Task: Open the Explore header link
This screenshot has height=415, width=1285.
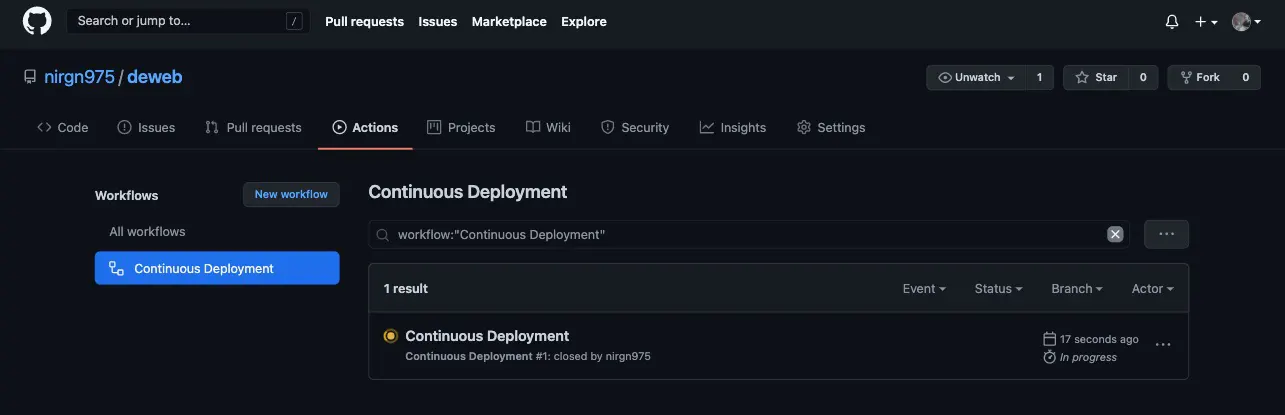Action: [x=584, y=21]
